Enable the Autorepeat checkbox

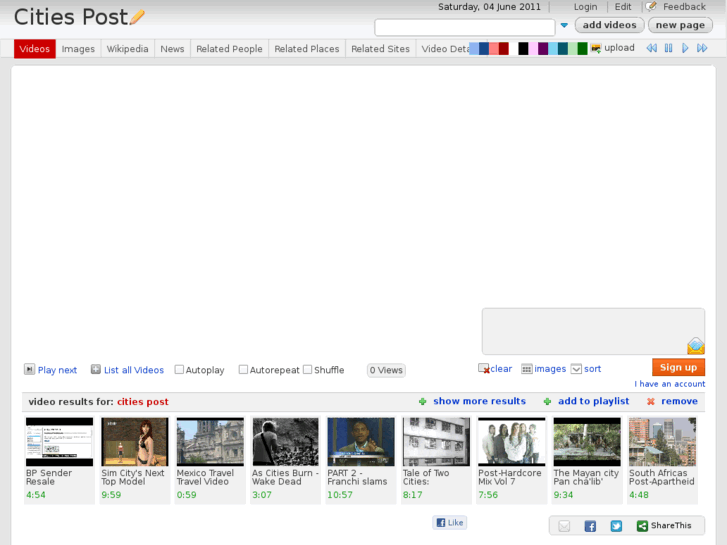[x=243, y=370]
